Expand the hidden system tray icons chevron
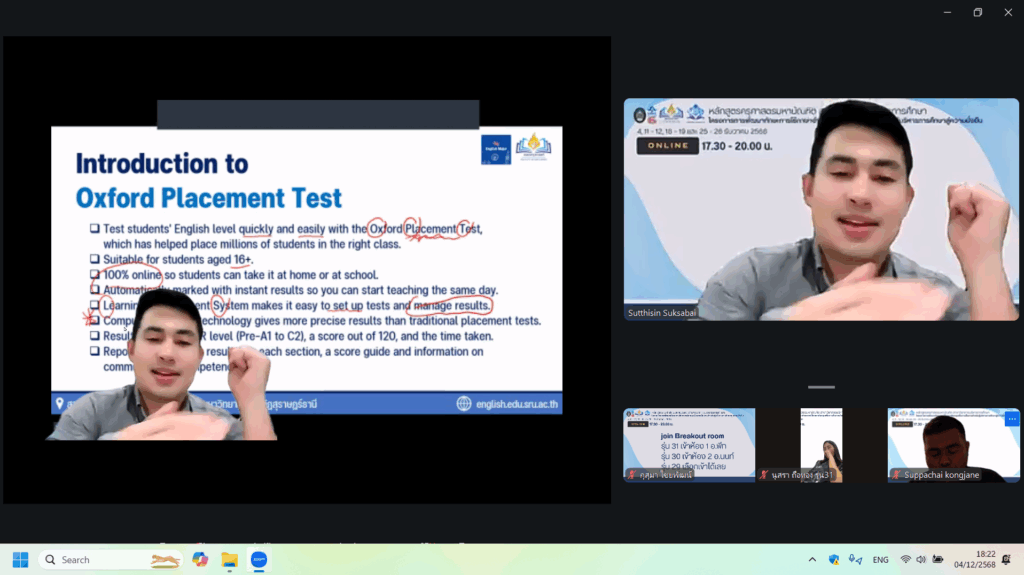This screenshot has width=1024, height=575. click(x=811, y=559)
